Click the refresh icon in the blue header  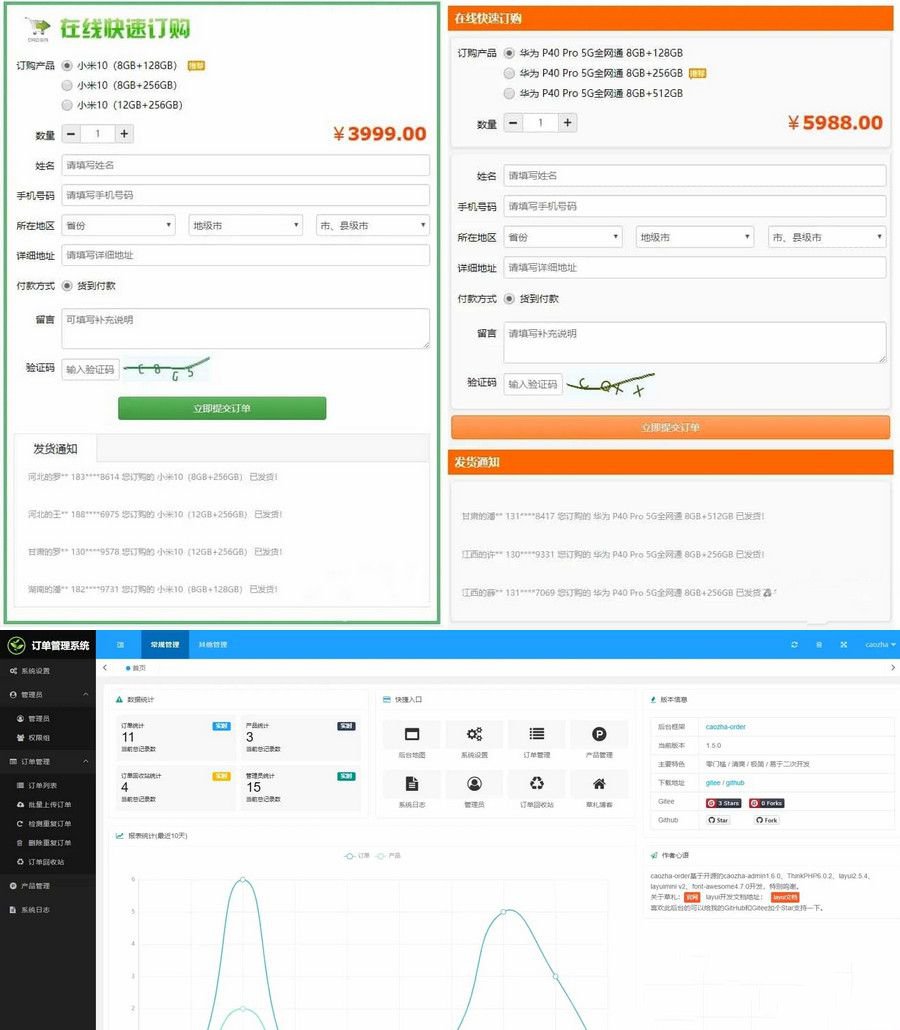(x=795, y=645)
